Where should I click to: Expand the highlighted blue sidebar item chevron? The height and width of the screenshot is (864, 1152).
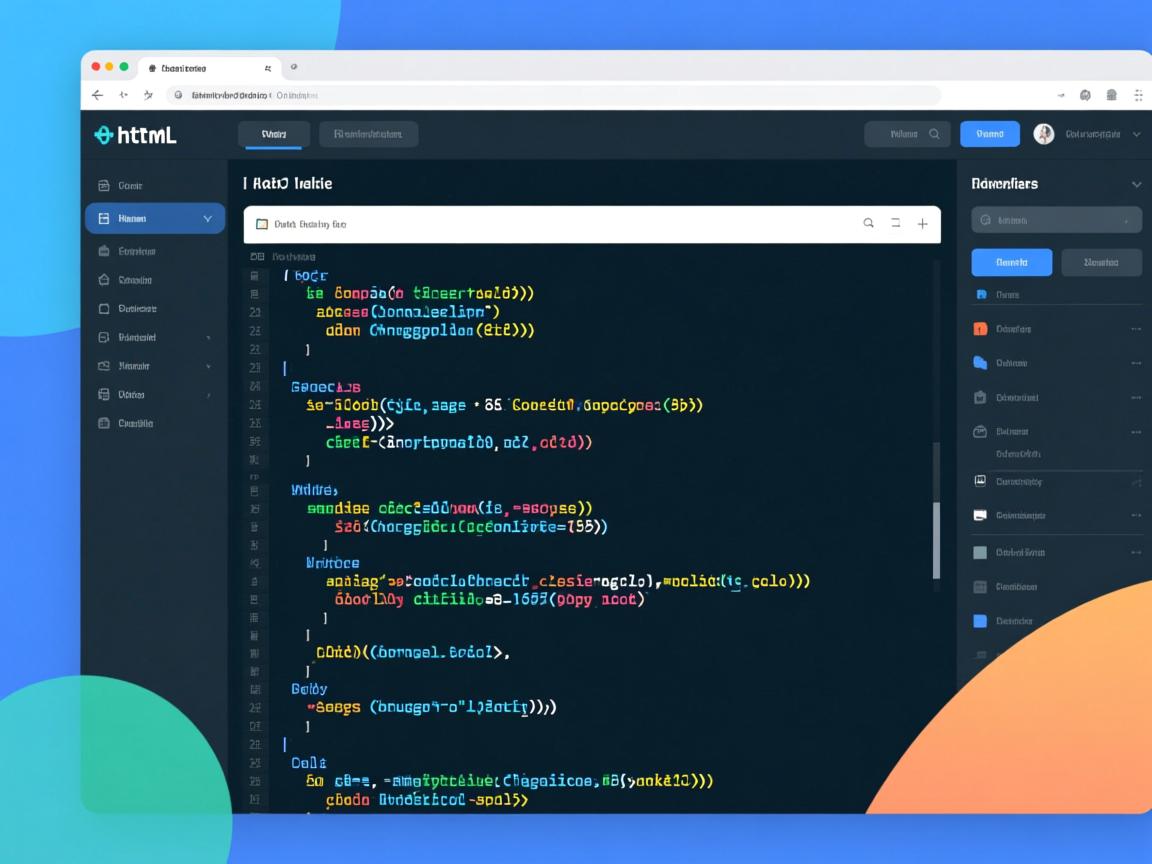[x=208, y=218]
